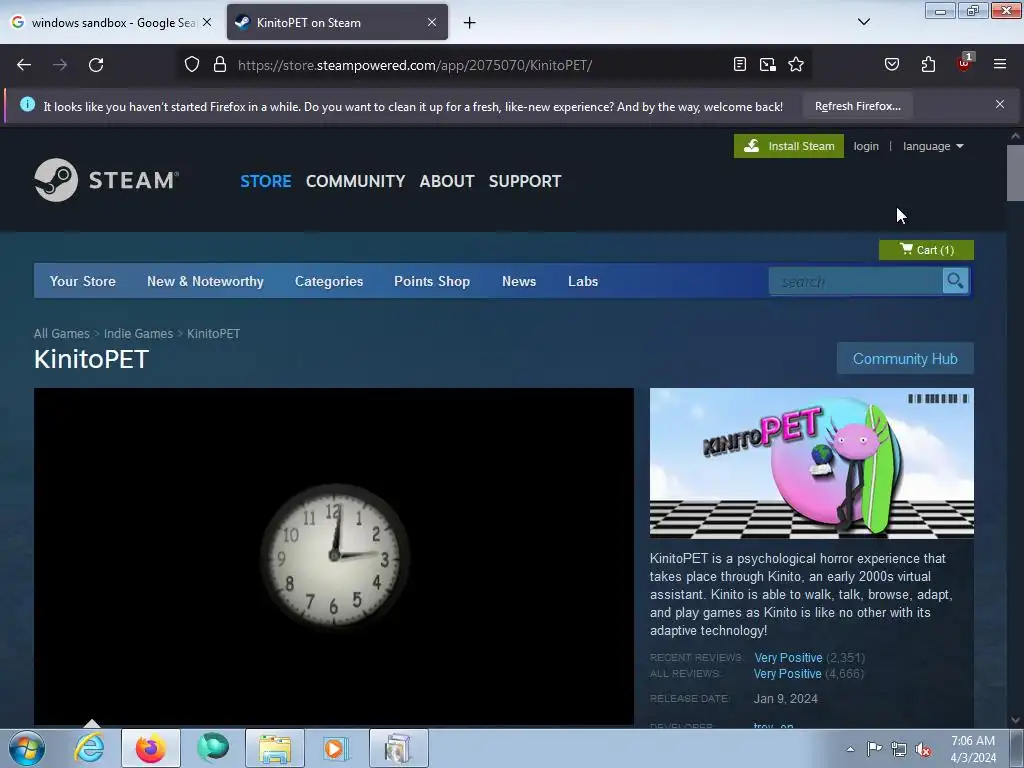This screenshot has height=768, width=1024.
Task: Show hidden tray icons arrow
Action: pos(850,749)
